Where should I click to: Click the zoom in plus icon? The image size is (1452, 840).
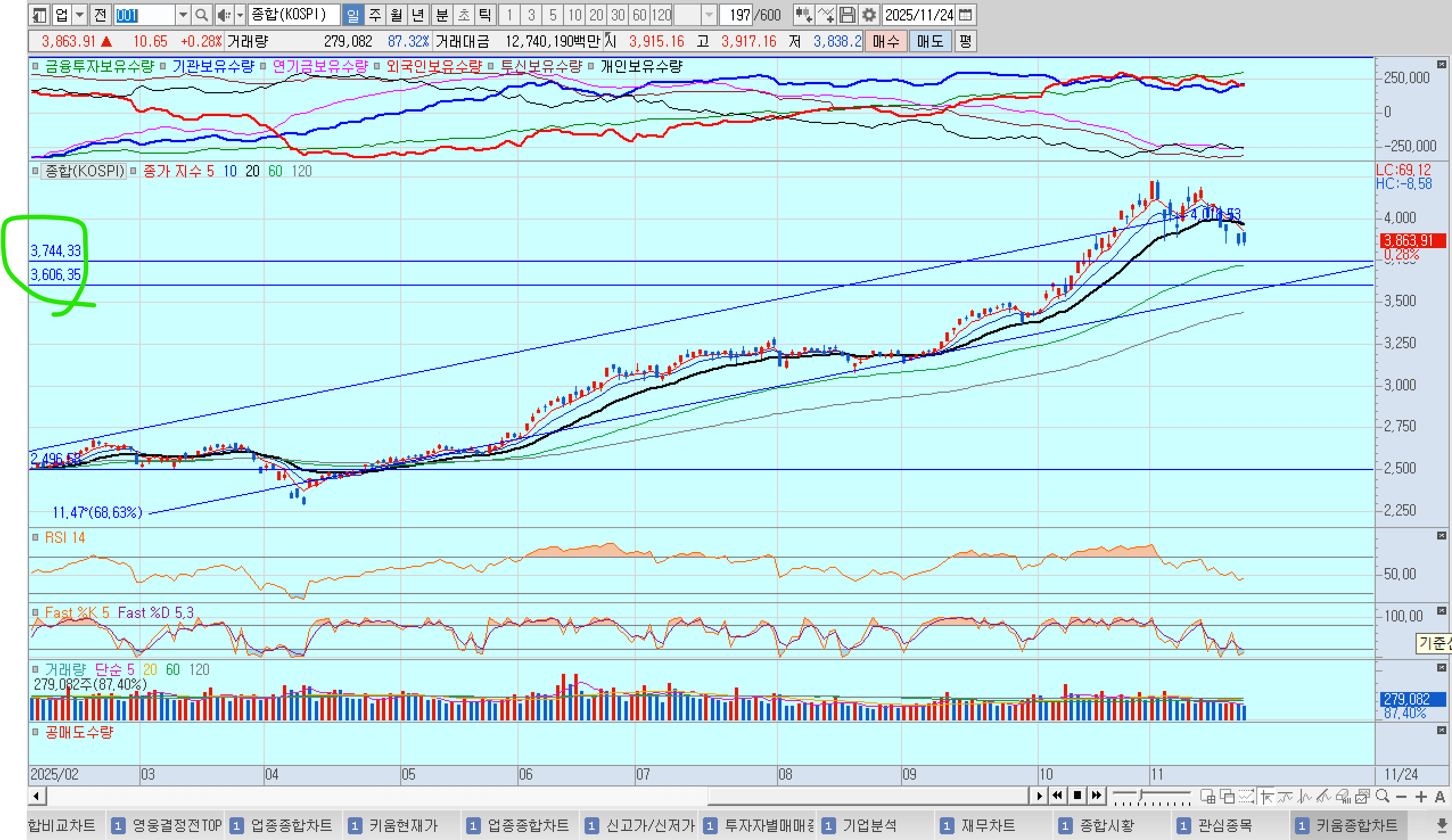1421,796
